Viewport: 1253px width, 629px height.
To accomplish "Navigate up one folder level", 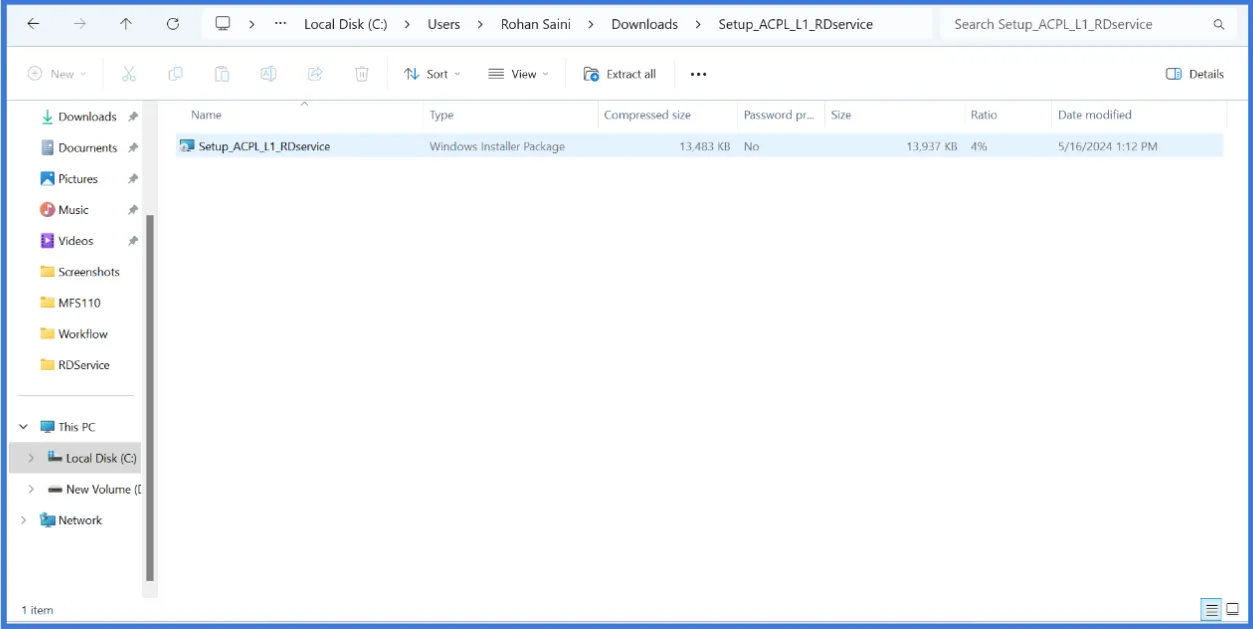I will 126,24.
